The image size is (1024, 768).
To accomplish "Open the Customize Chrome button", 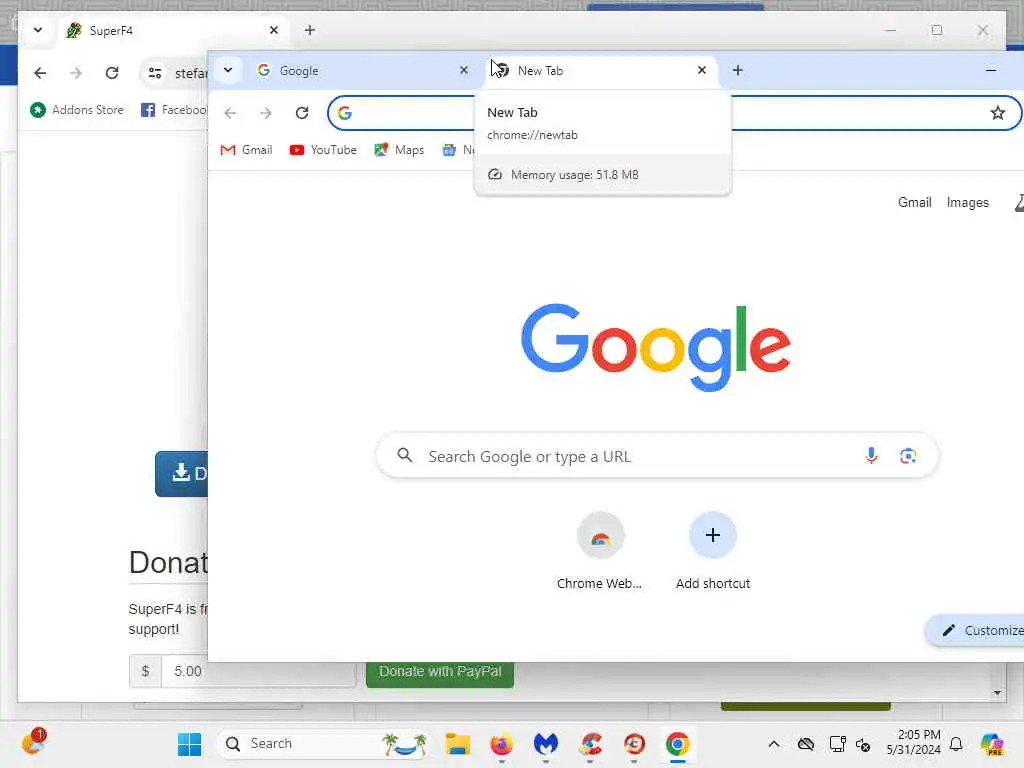I will 976,630.
